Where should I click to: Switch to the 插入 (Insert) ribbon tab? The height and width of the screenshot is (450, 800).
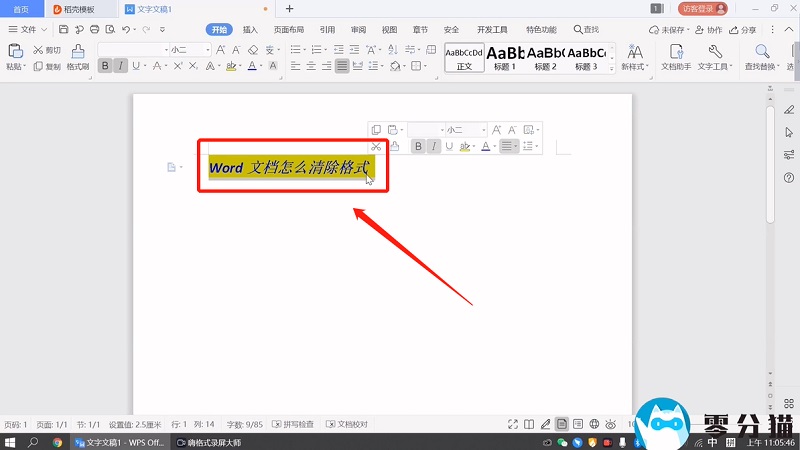point(250,30)
